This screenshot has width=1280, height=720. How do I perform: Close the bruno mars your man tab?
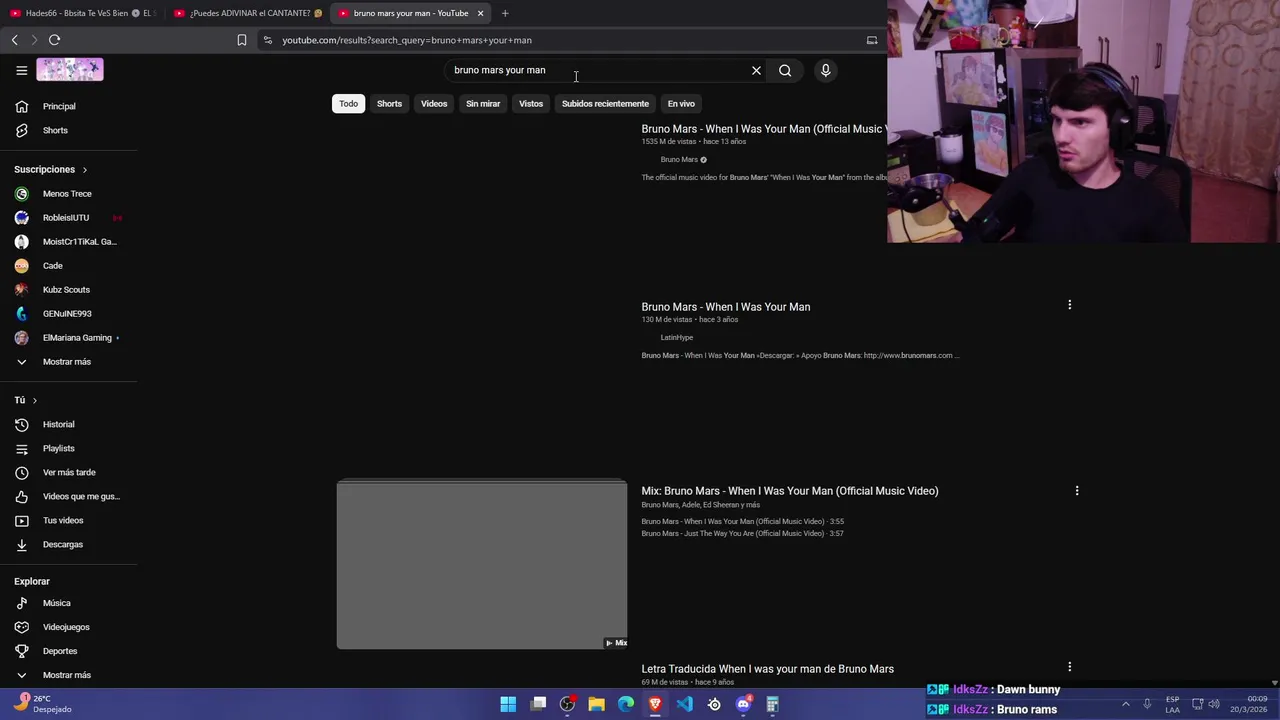tap(480, 13)
